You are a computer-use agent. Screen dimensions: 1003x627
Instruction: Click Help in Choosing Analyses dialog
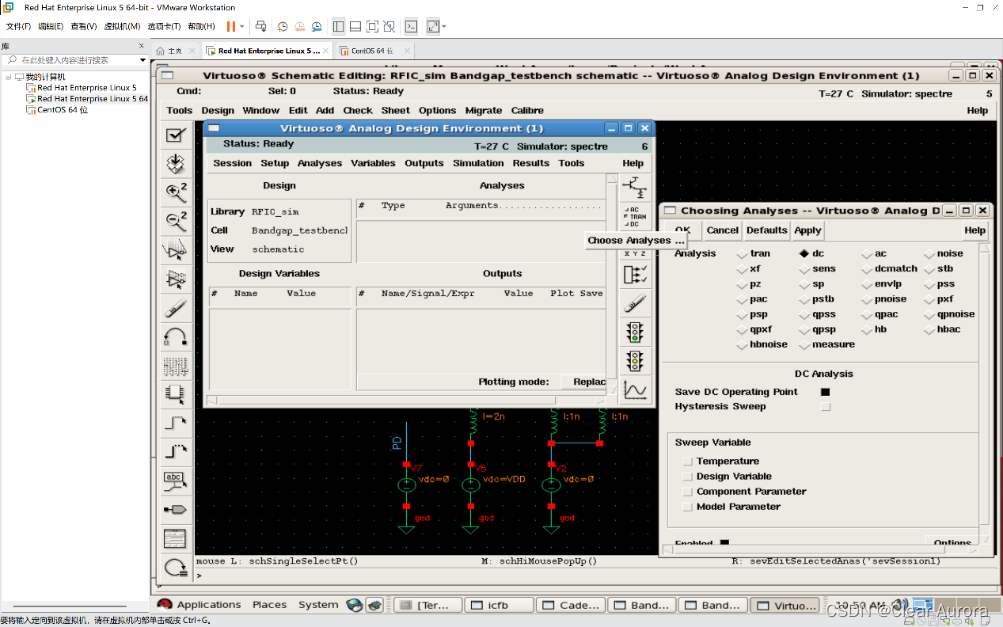[974, 230]
